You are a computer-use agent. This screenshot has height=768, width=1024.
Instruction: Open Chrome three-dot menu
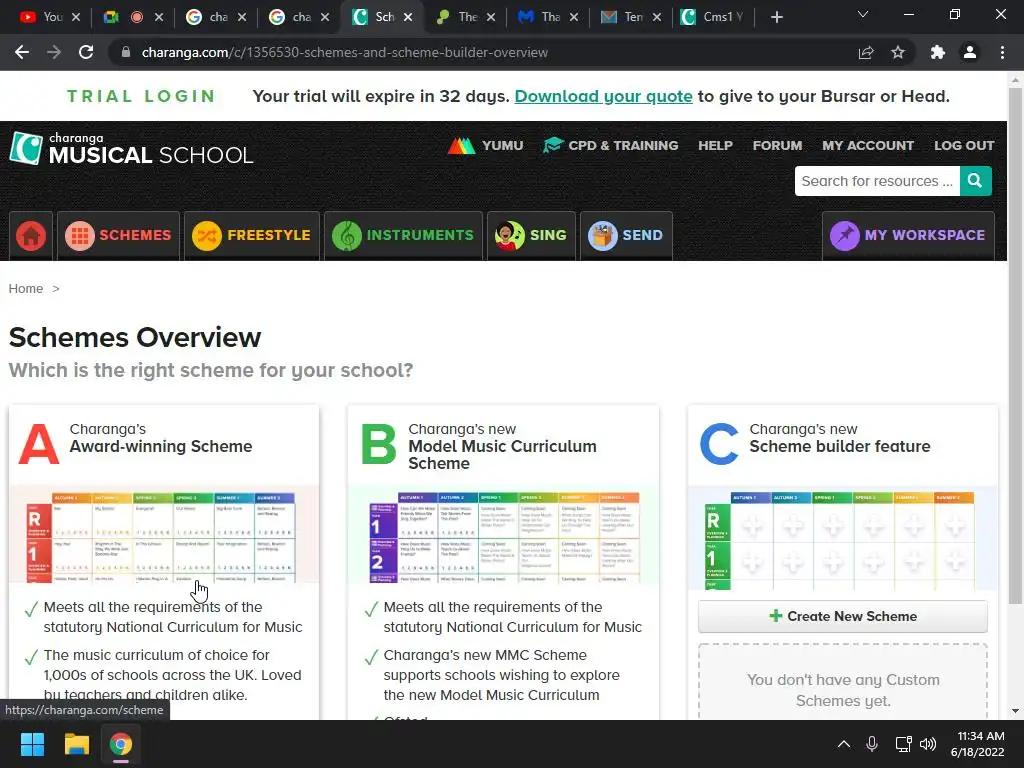point(1002,52)
